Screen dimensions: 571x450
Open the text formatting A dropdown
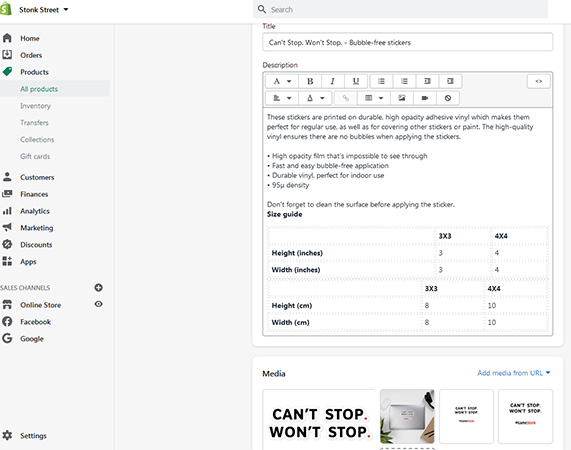point(282,81)
